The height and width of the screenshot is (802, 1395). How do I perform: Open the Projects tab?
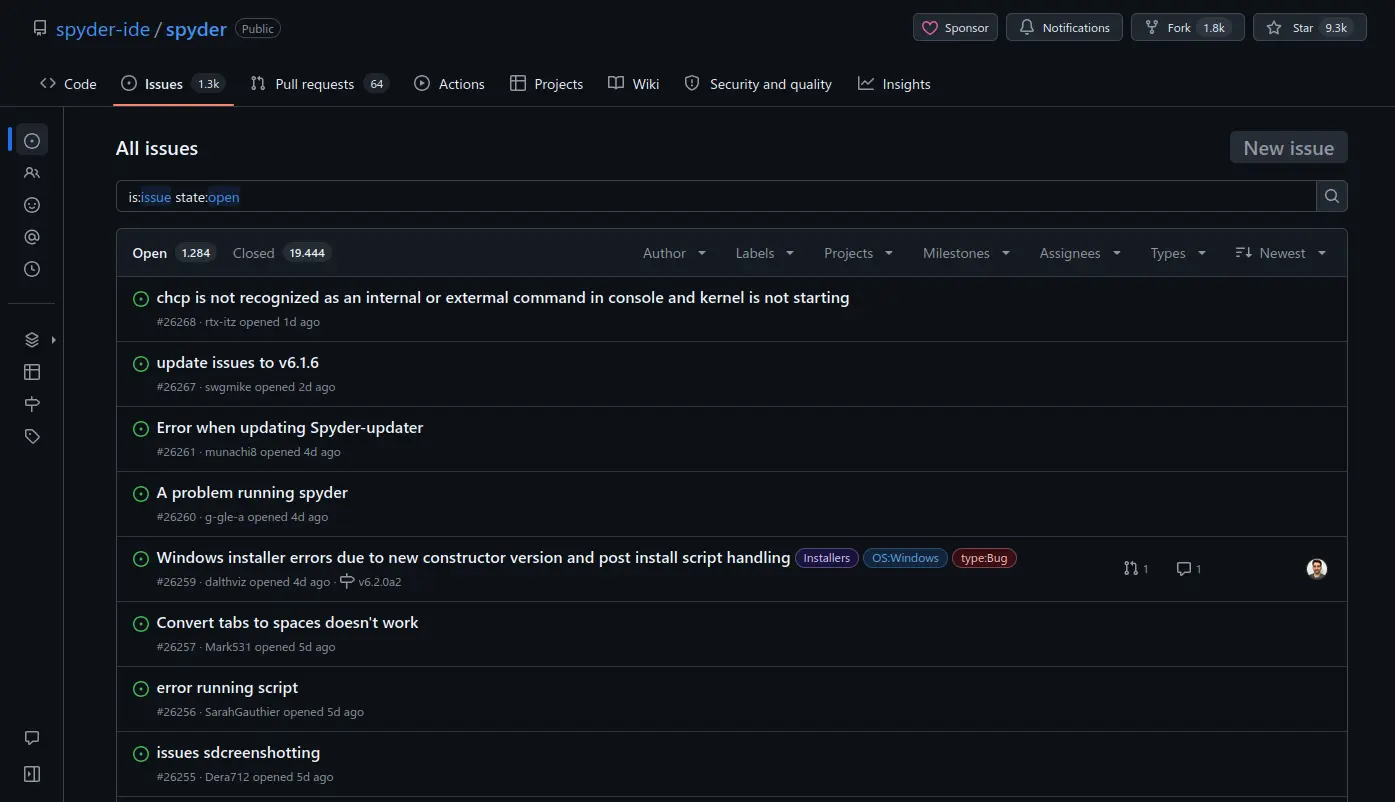(x=546, y=84)
